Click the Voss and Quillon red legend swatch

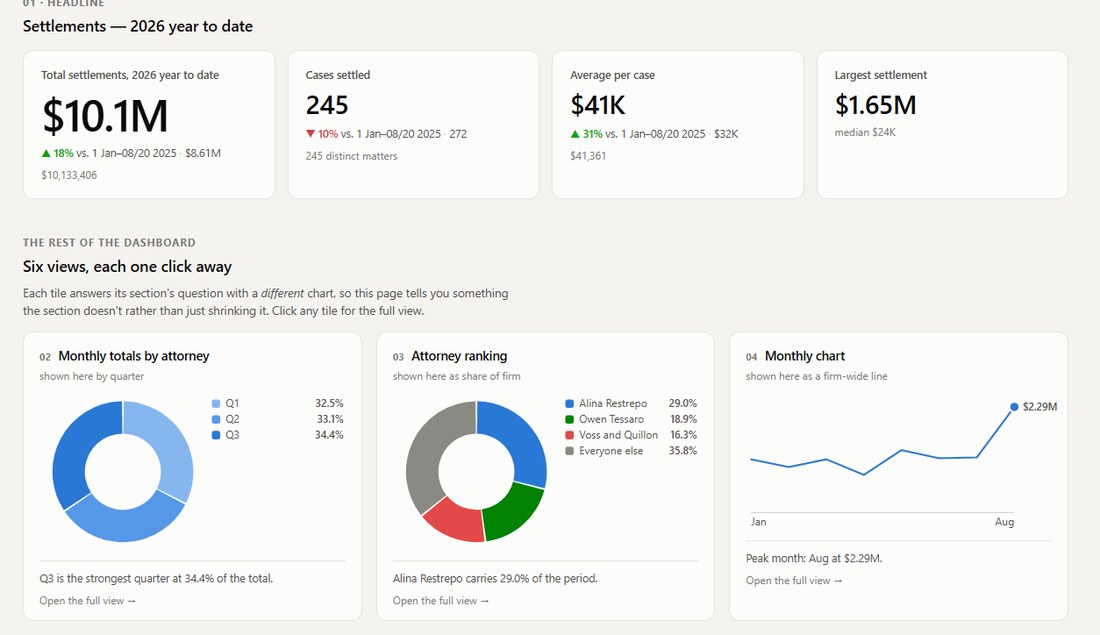[570, 435]
